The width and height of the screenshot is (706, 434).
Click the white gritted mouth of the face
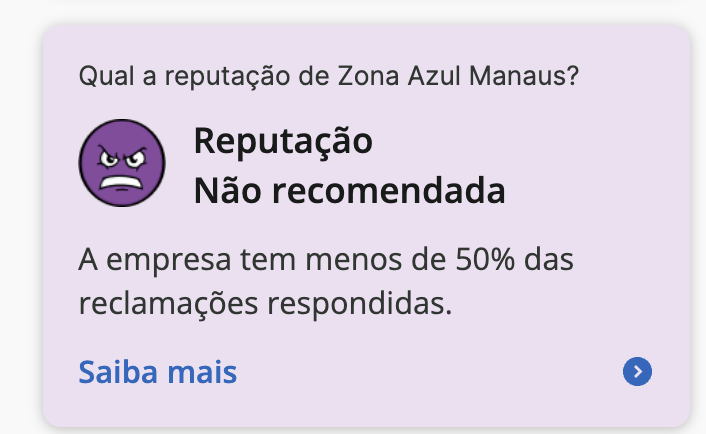click(x=122, y=181)
